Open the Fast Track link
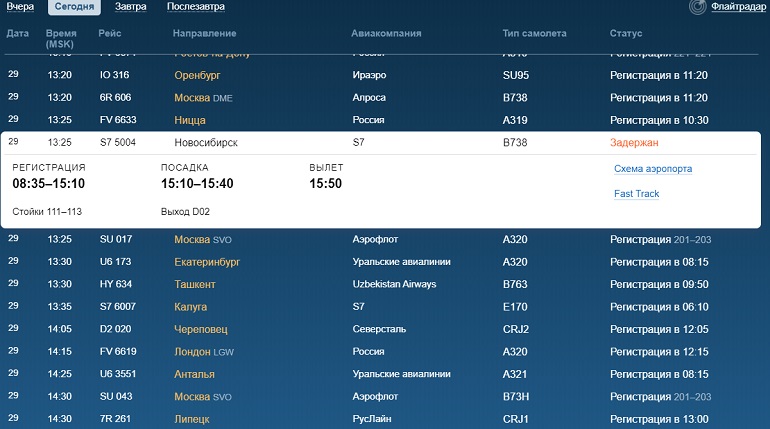Screen dimensions: 770x429 coord(636,194)
